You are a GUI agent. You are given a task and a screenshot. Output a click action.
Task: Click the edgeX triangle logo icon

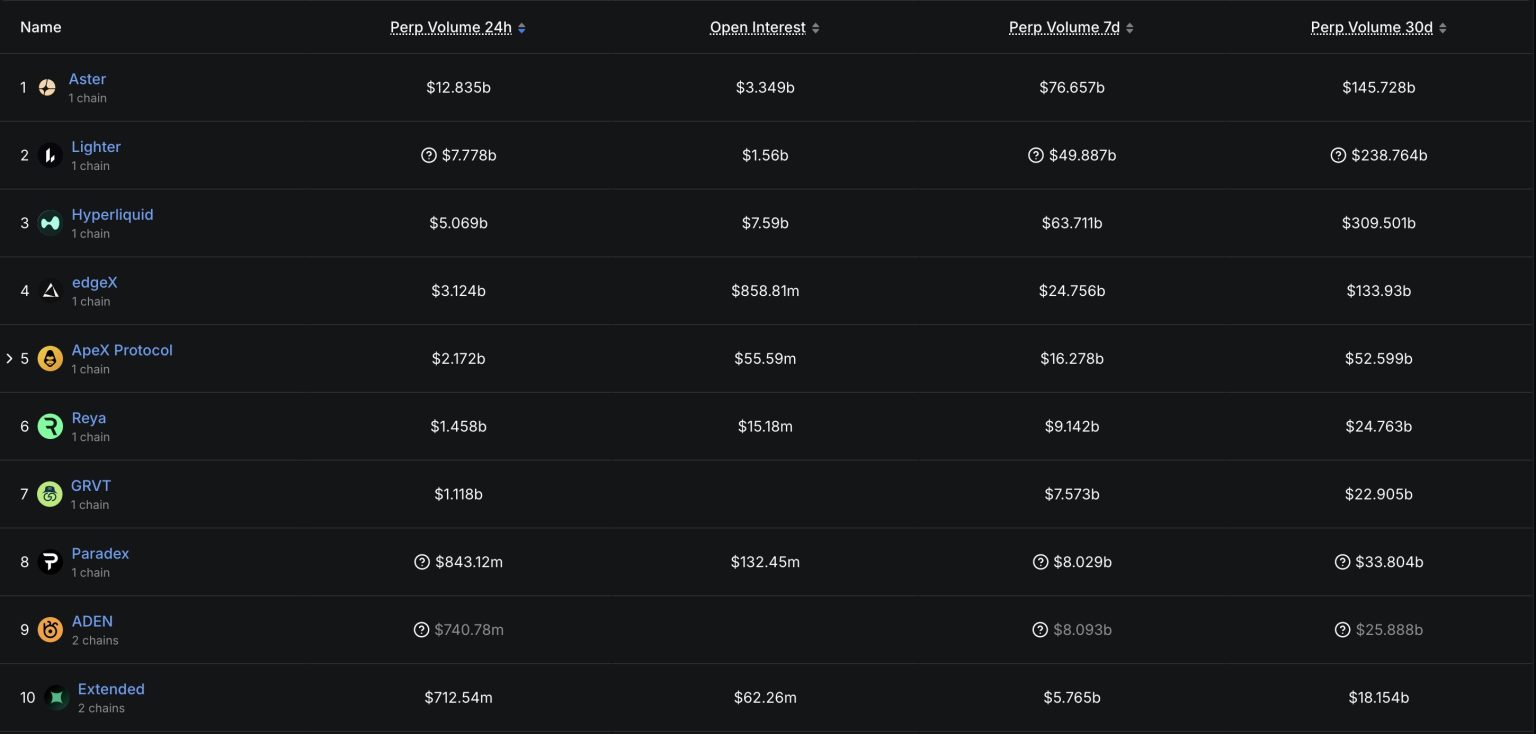(x=50, y=291)
